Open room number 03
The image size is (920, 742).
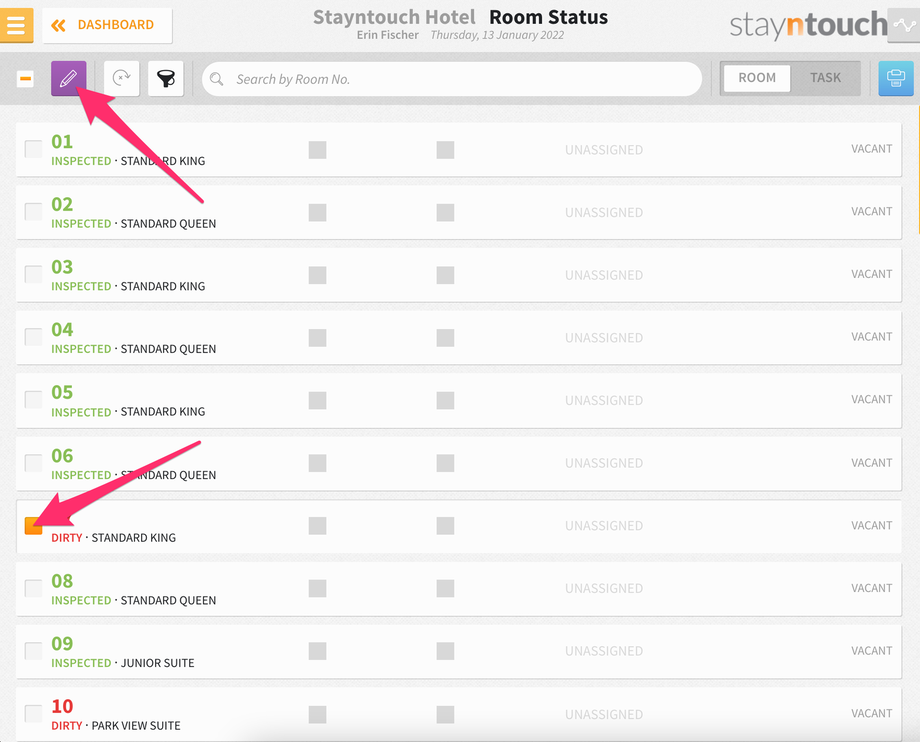tap(62, 267)
